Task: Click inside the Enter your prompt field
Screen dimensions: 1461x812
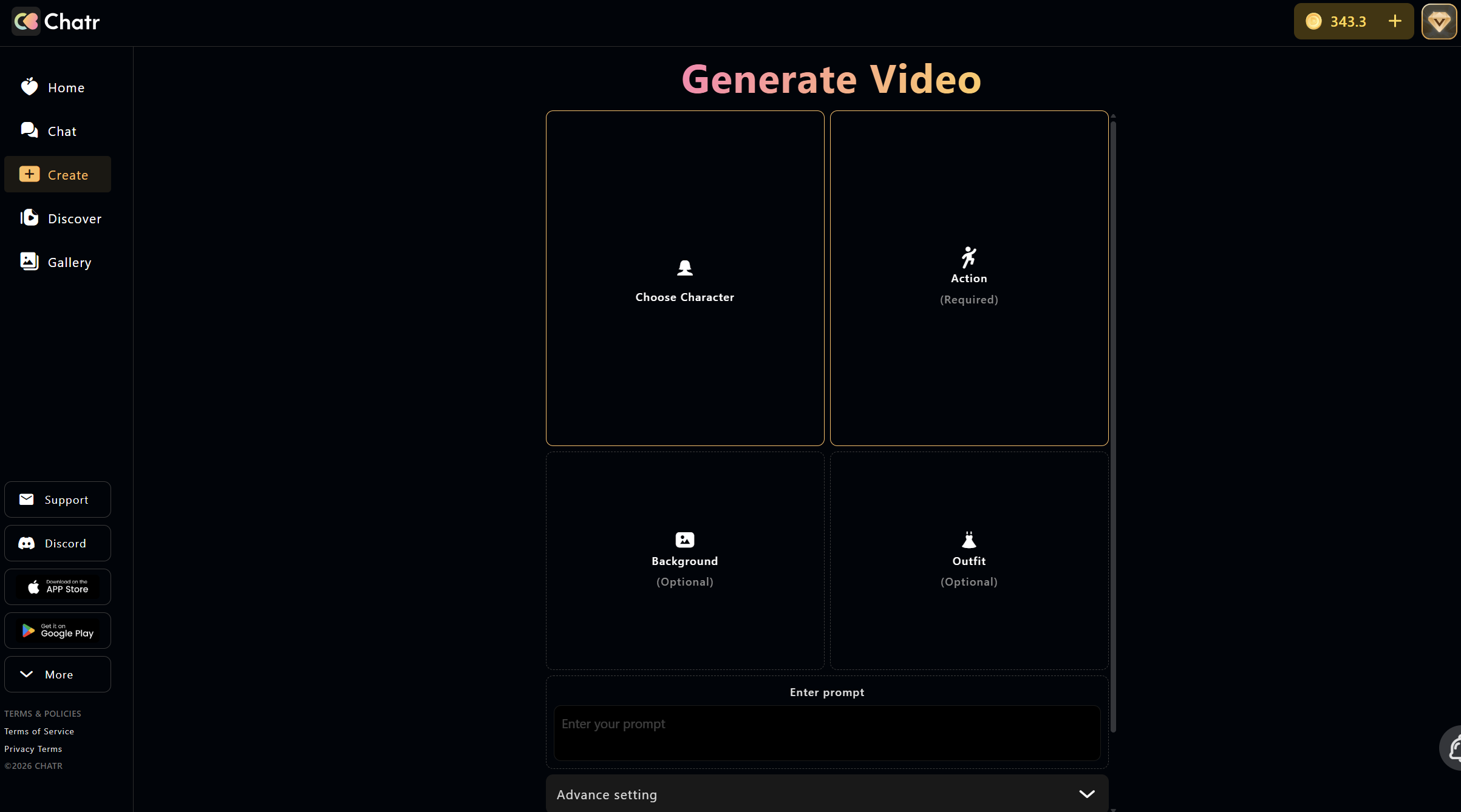Action: point(826,732)
